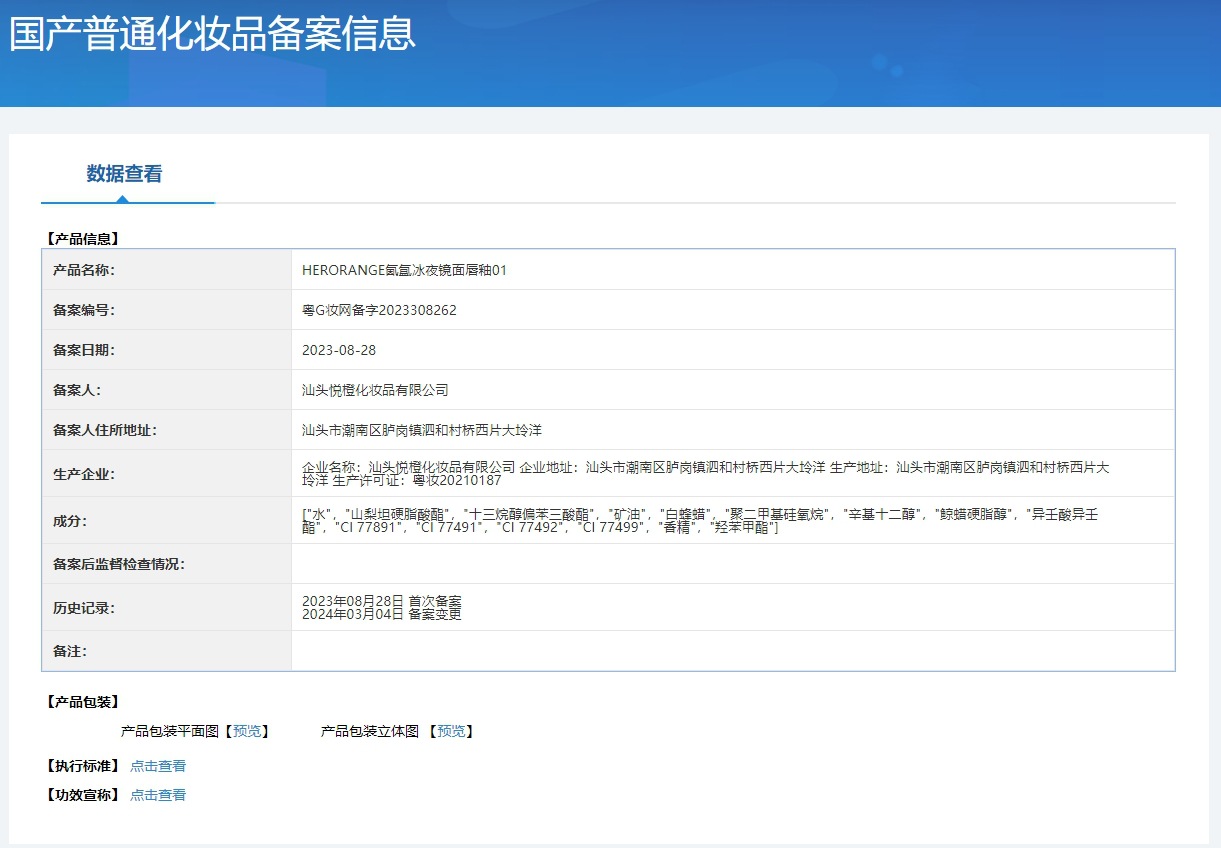Select history entry 2024年03月04日 备案变更
Screen dimensions: 1221x848
pos(382,614)
